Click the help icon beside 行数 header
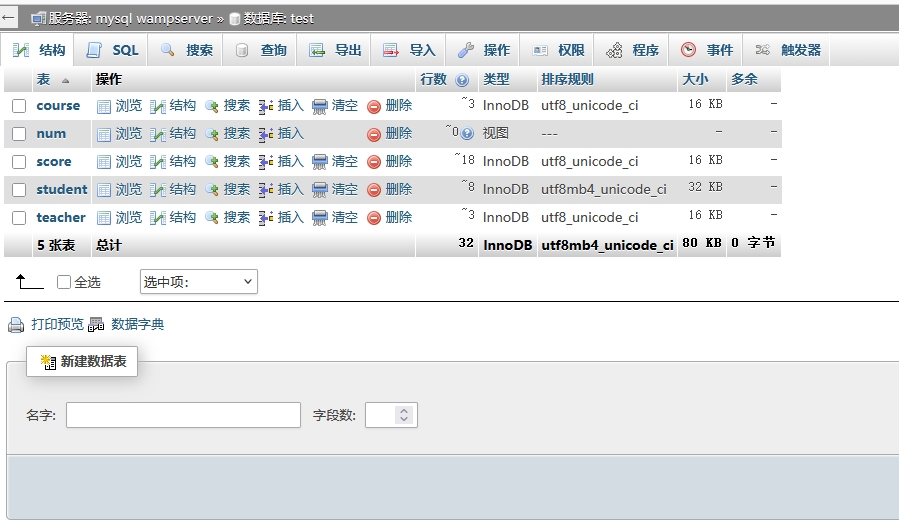This screenshot has height=528, width=899. coord(462,80)
